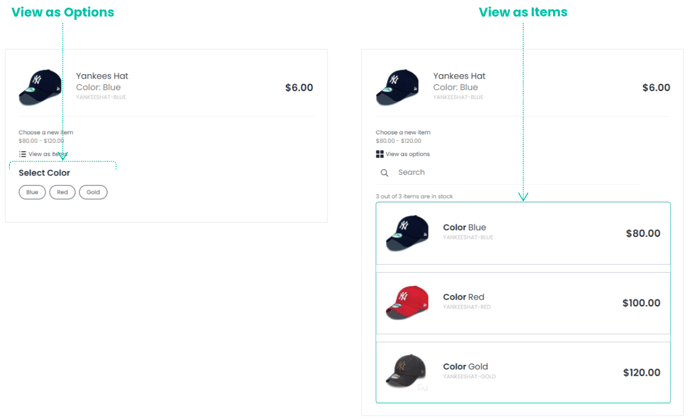Screen dimensions: 688x419
Task: Click the blue Yankees hat thumbnail in list
Action: point(407,233)
